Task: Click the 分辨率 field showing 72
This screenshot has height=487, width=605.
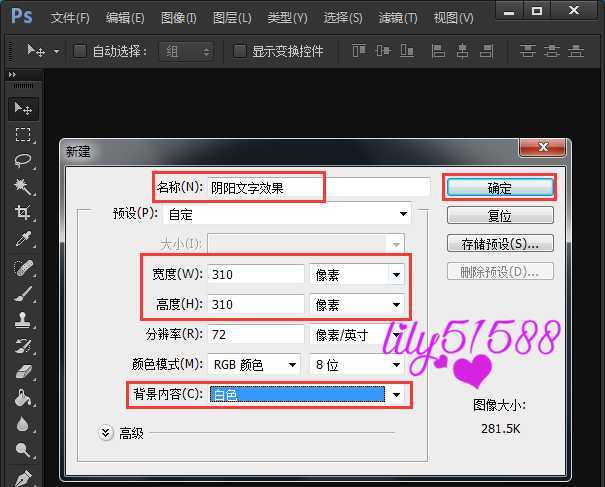Action: [x=256, y=335]
